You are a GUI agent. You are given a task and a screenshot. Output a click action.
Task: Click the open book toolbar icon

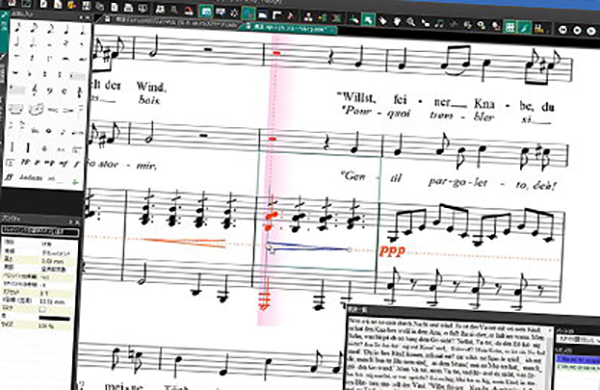tap(160, 9)
